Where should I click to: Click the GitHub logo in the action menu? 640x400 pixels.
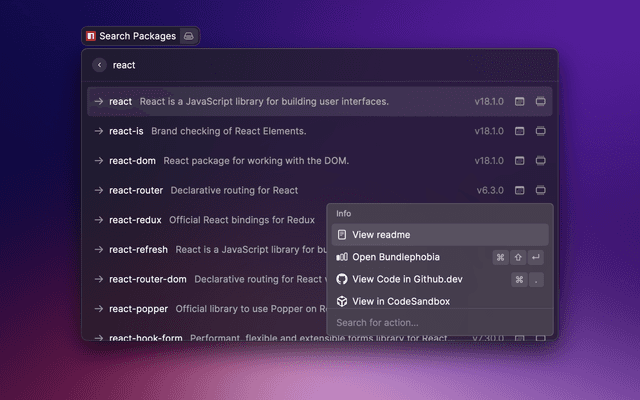click(x=341, y=279)
